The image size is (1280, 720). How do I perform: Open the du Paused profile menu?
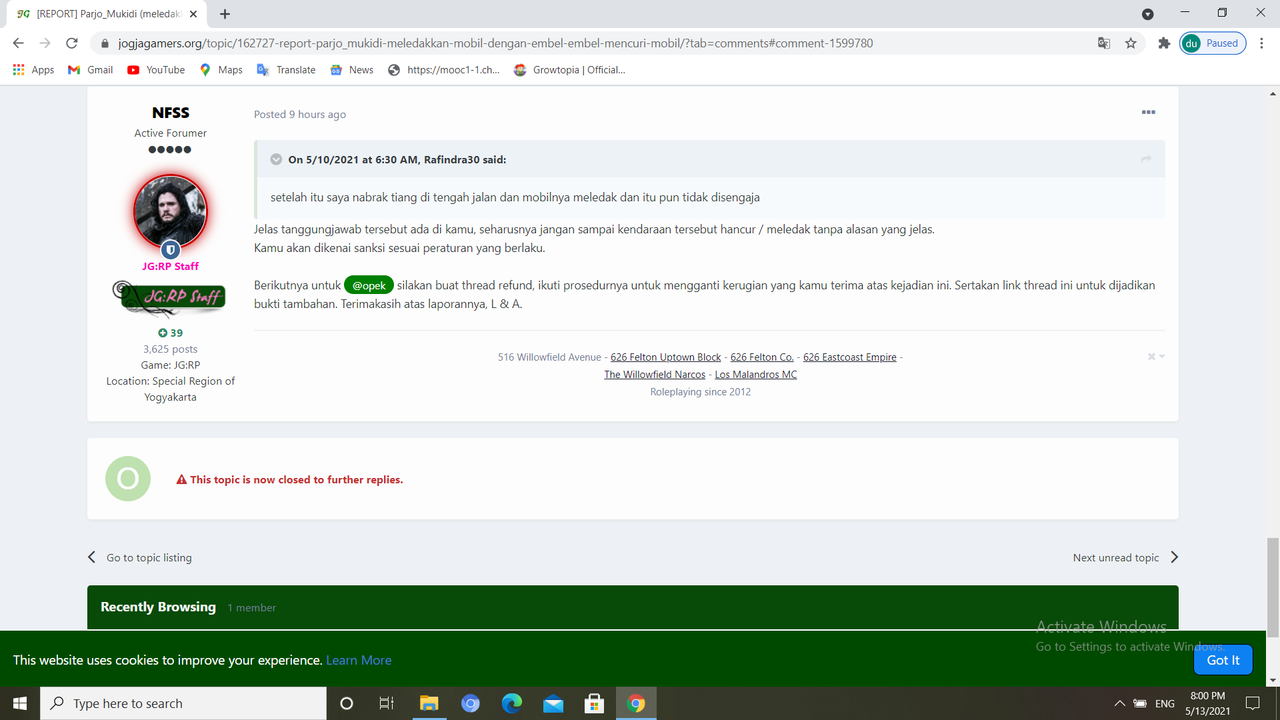coord(1213,43)
